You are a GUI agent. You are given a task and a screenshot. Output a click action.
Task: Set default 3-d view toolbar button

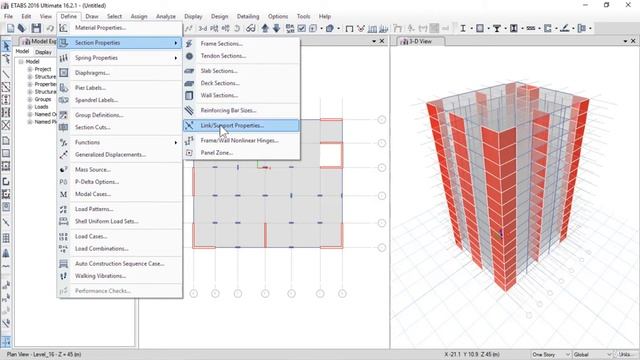(203, 28)
